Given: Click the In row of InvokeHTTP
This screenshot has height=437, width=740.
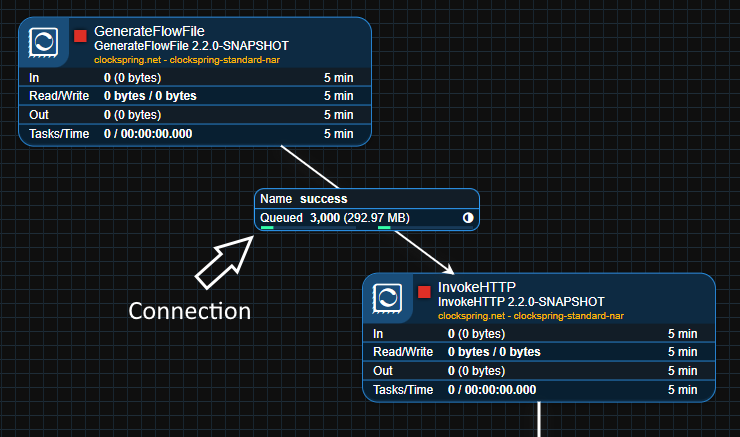Looking at the screenshot, I should pos(538,333).
